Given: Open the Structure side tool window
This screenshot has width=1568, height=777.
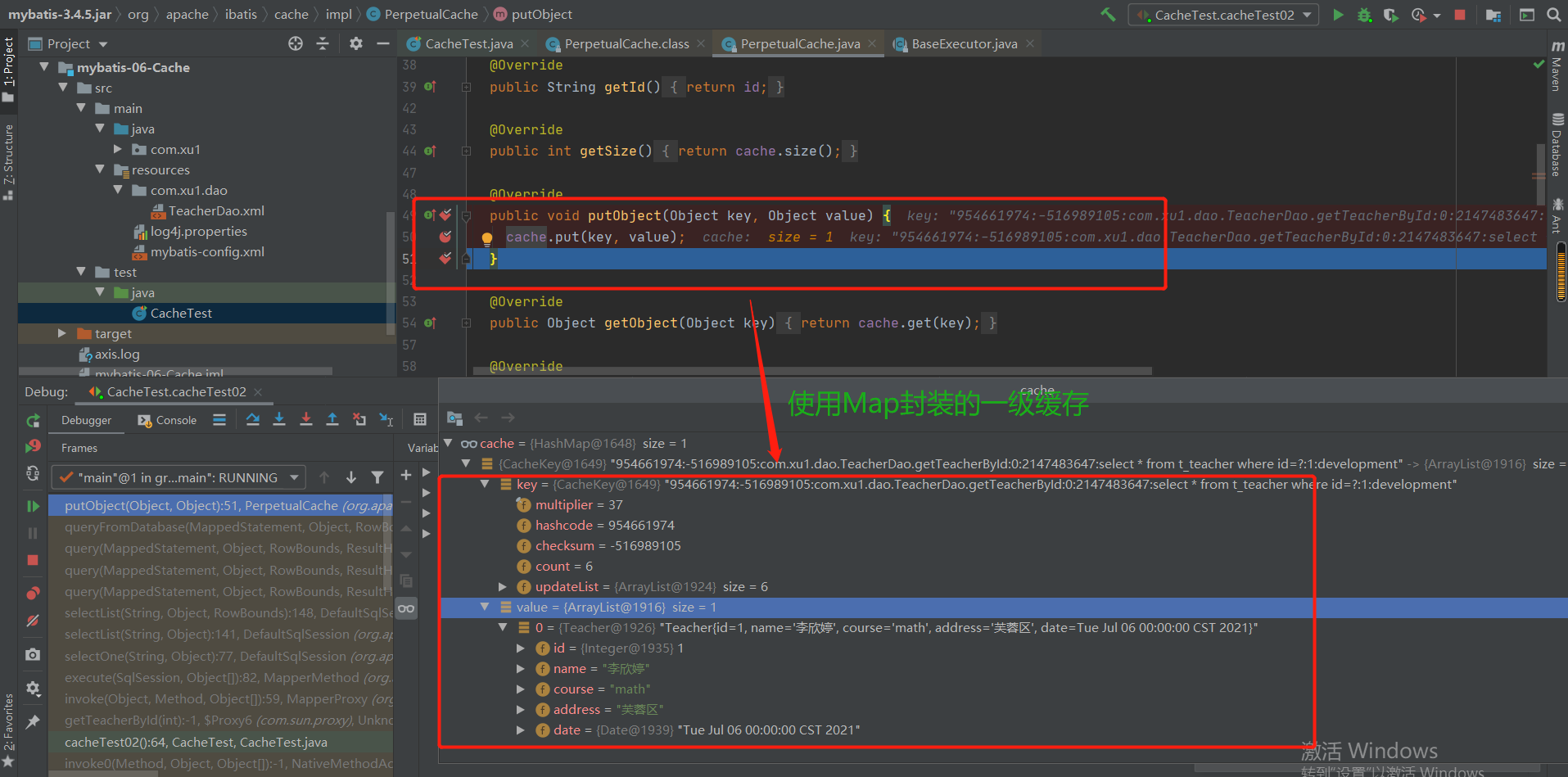Looking at the screenshot, I should click(x=8, y=162).
